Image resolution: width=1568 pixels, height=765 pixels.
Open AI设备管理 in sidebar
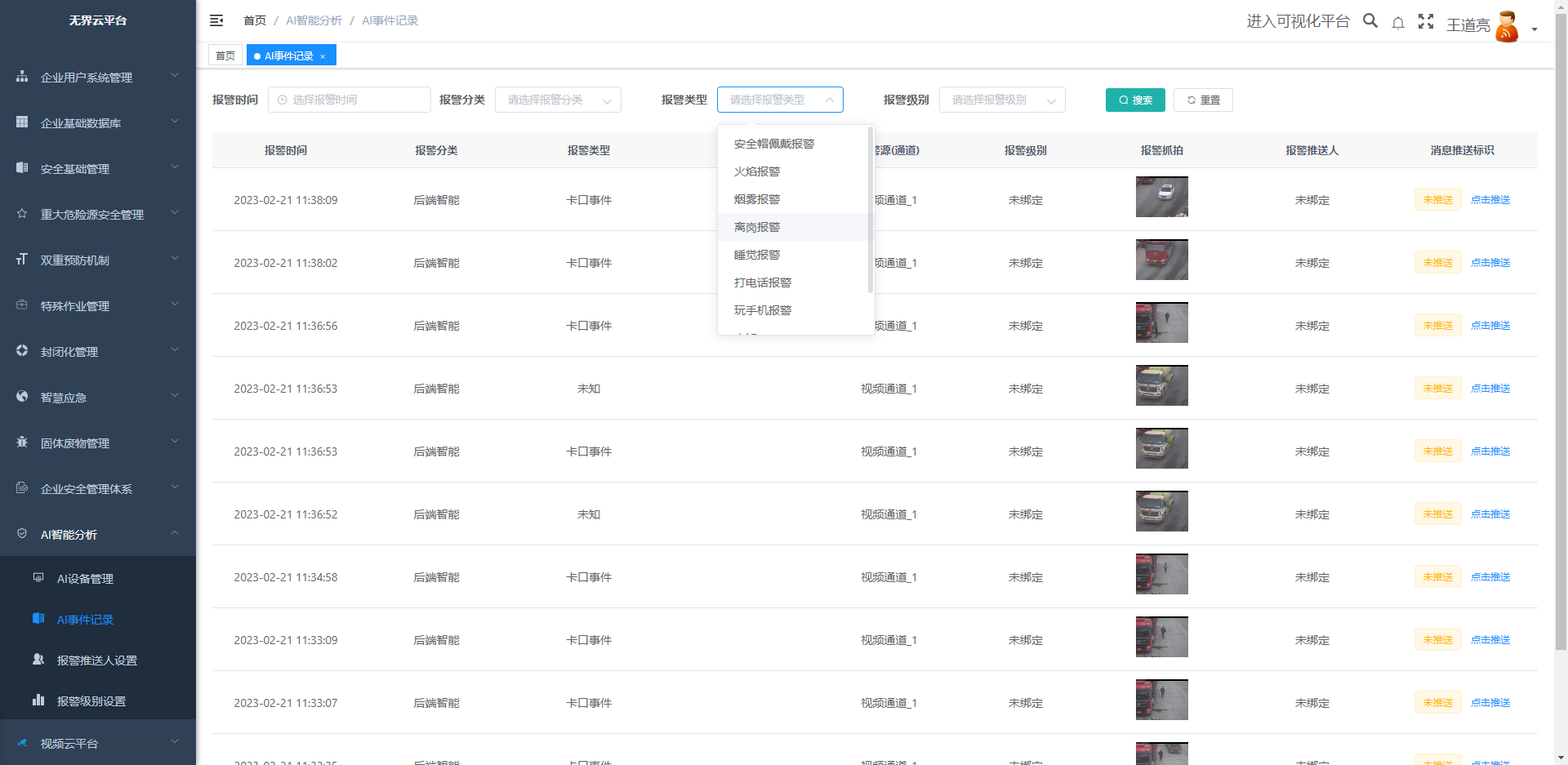[x=85, y=579]
